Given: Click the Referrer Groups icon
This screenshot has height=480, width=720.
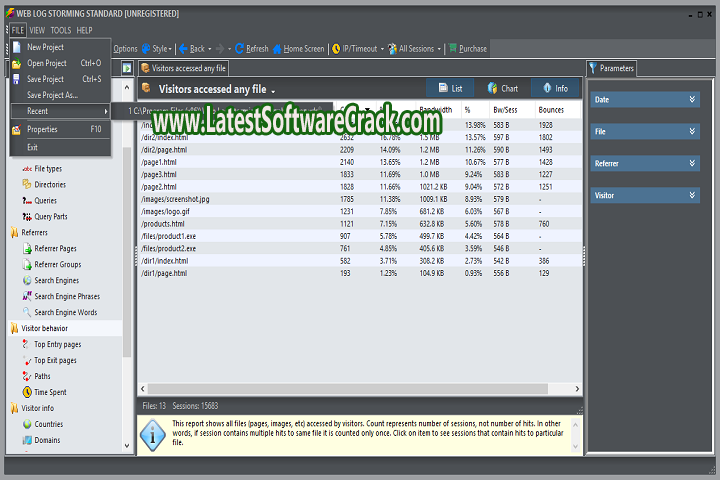Looking at the screenshot, I should pyautogui.click(x=27, y=265).
